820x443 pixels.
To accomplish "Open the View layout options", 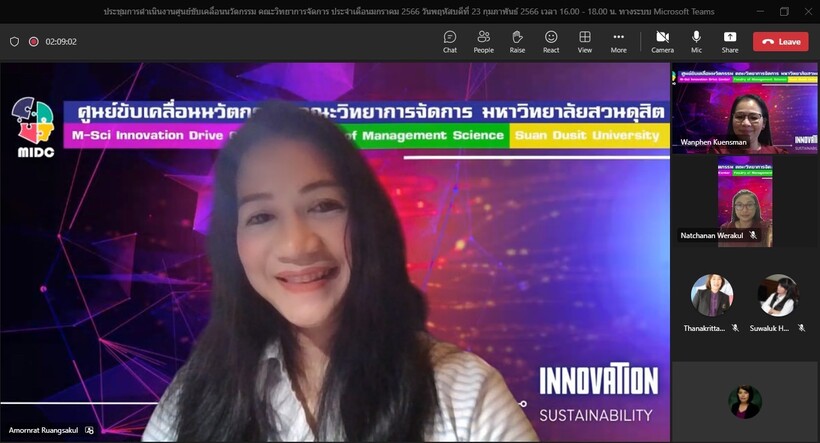I will [584, 41].
